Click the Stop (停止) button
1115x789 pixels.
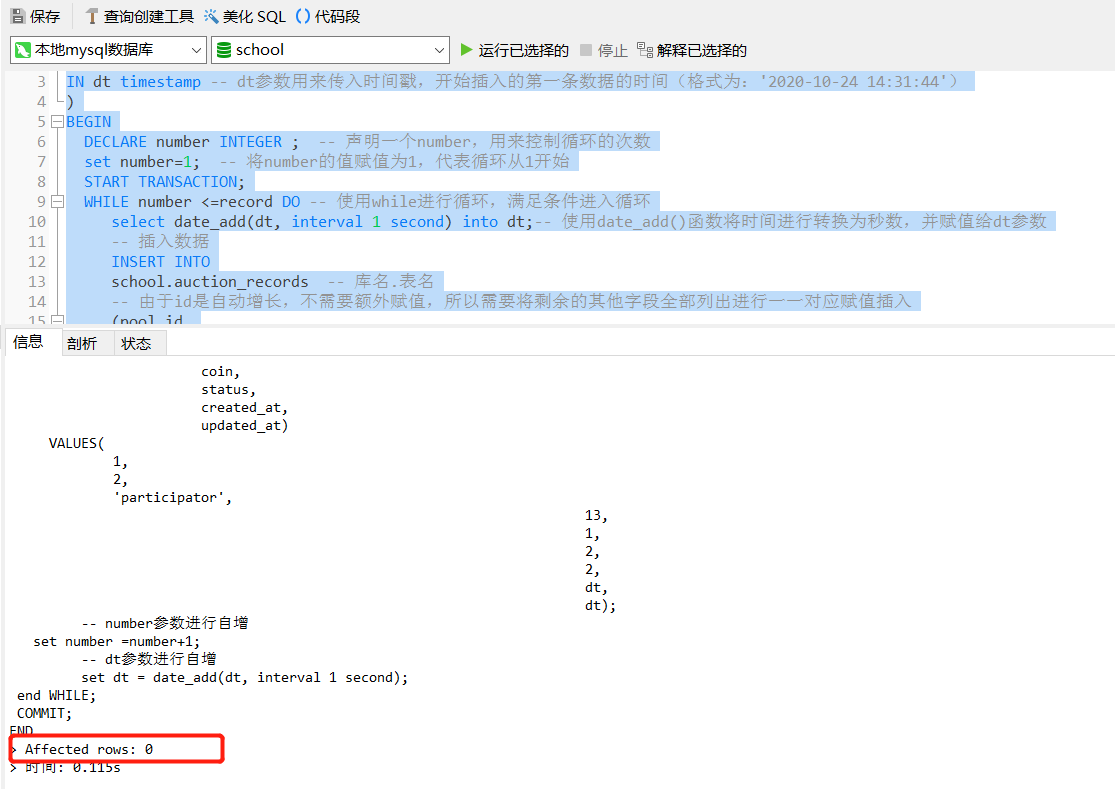[x=604, y=50]
